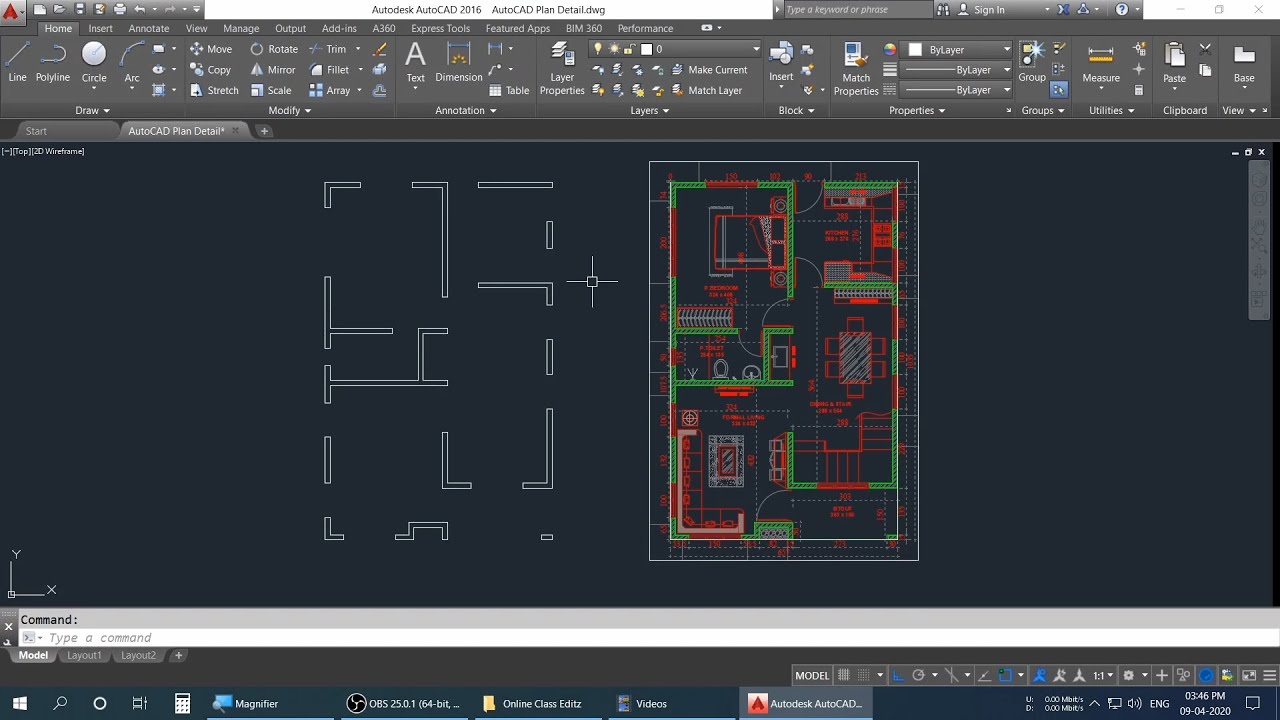Activate the Fillet command
The height and width of the screenshot is (720, 1280).
329,70
